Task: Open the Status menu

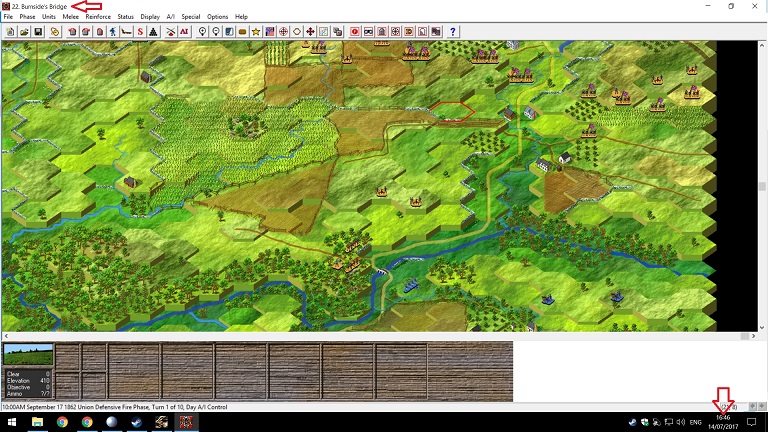Action: pyautogui.click(x=125, y=17)
